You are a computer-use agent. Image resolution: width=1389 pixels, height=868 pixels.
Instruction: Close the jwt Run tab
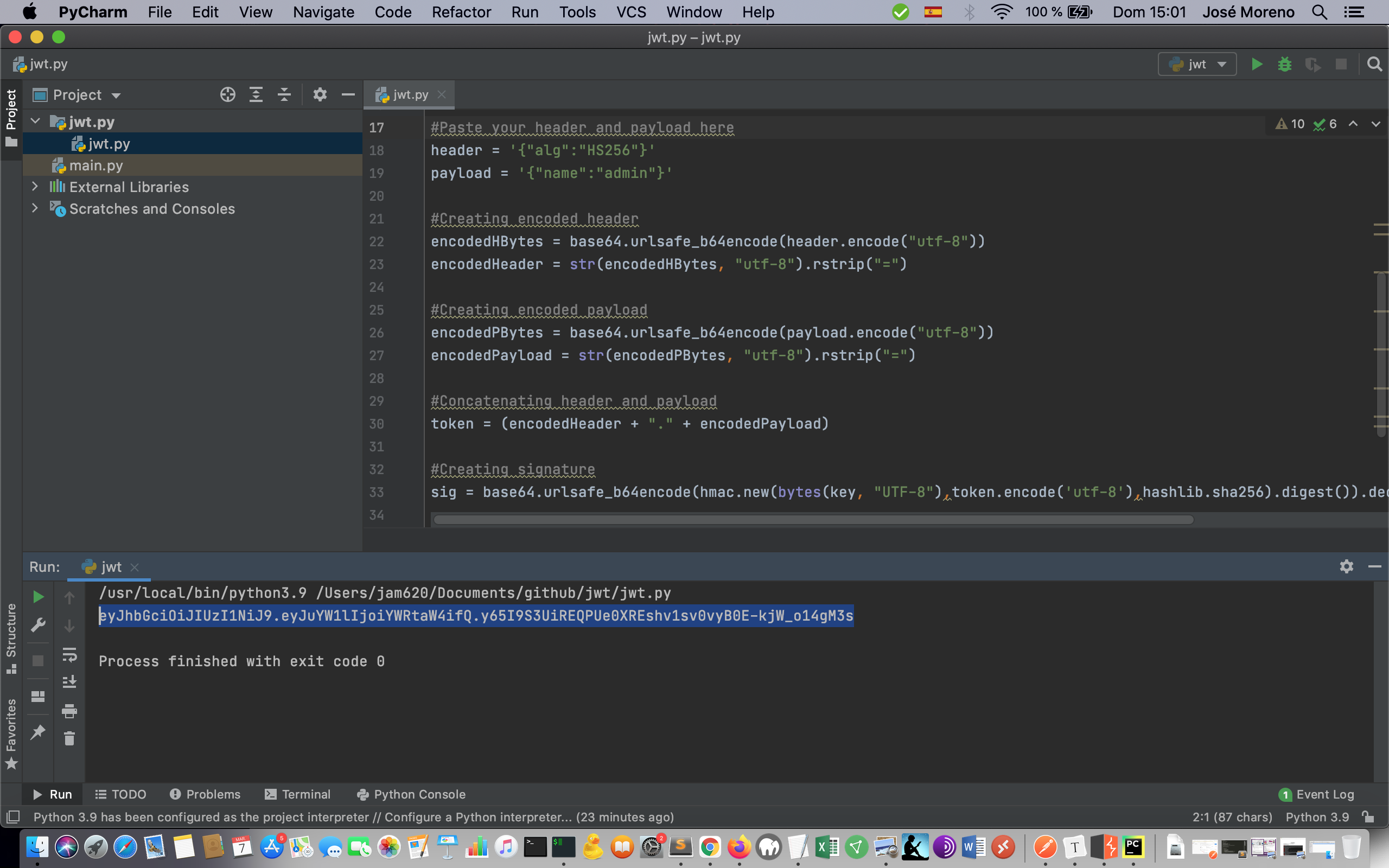click(x=135, y=567)
